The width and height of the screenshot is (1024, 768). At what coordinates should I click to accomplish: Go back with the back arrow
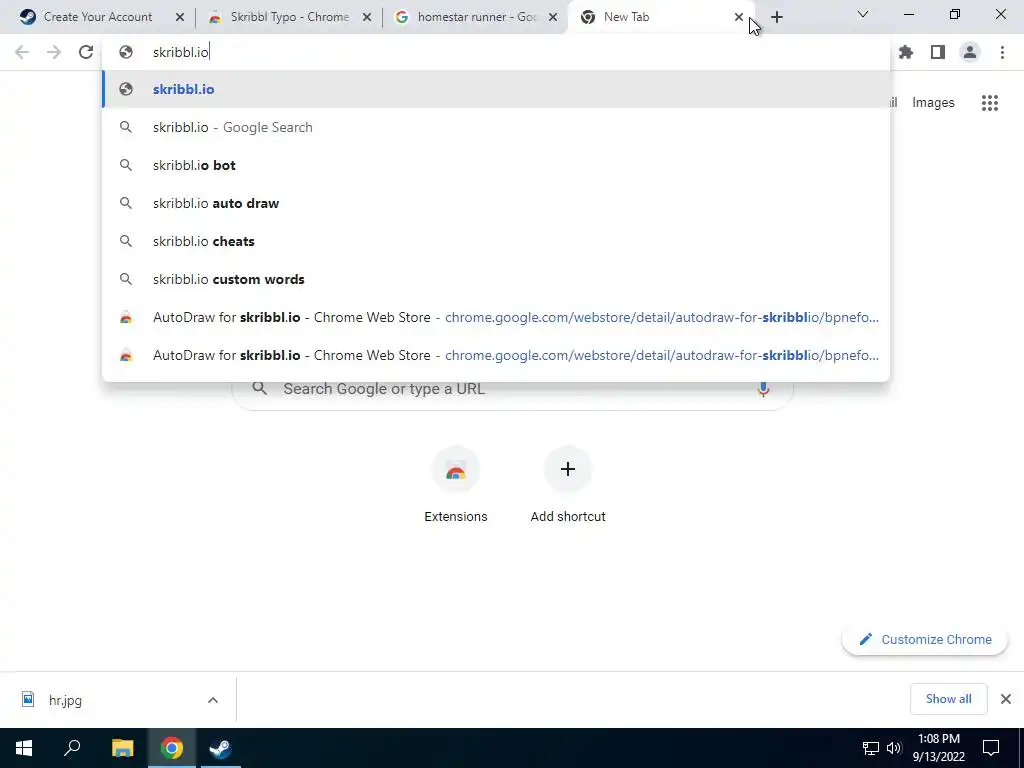coord(22,52)
